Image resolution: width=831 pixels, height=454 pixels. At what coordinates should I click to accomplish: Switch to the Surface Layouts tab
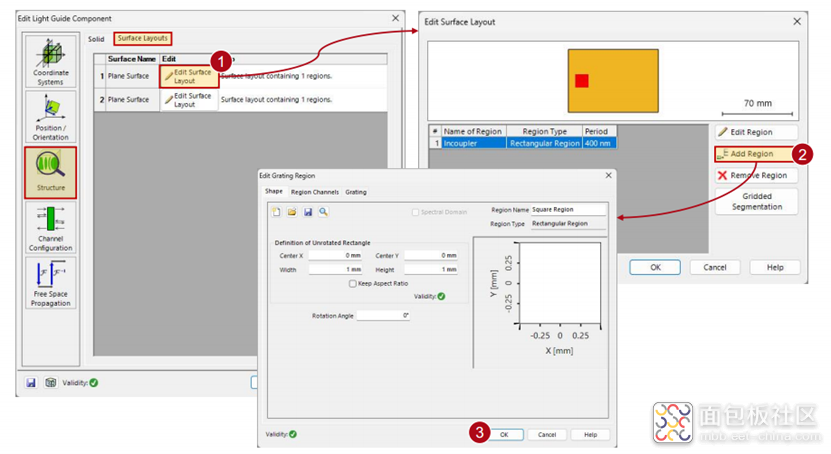(143, 38)
